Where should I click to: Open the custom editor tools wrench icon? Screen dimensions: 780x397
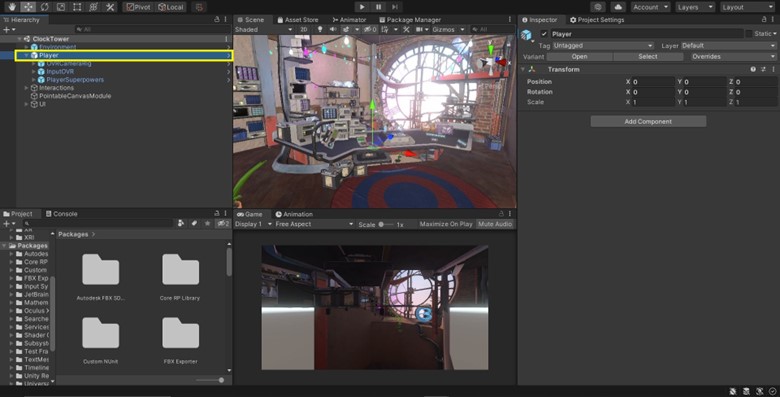coord(110,7)
